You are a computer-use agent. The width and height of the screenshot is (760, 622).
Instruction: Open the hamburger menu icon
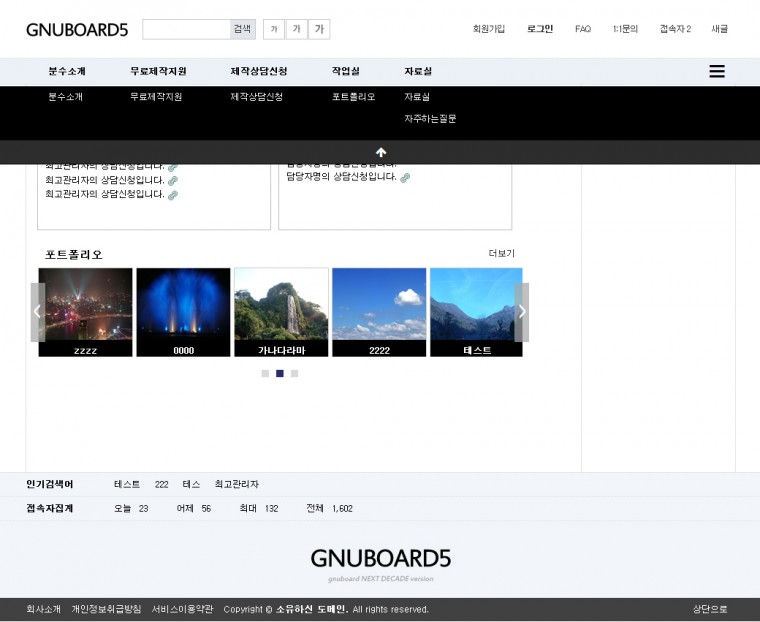(716, 71)
